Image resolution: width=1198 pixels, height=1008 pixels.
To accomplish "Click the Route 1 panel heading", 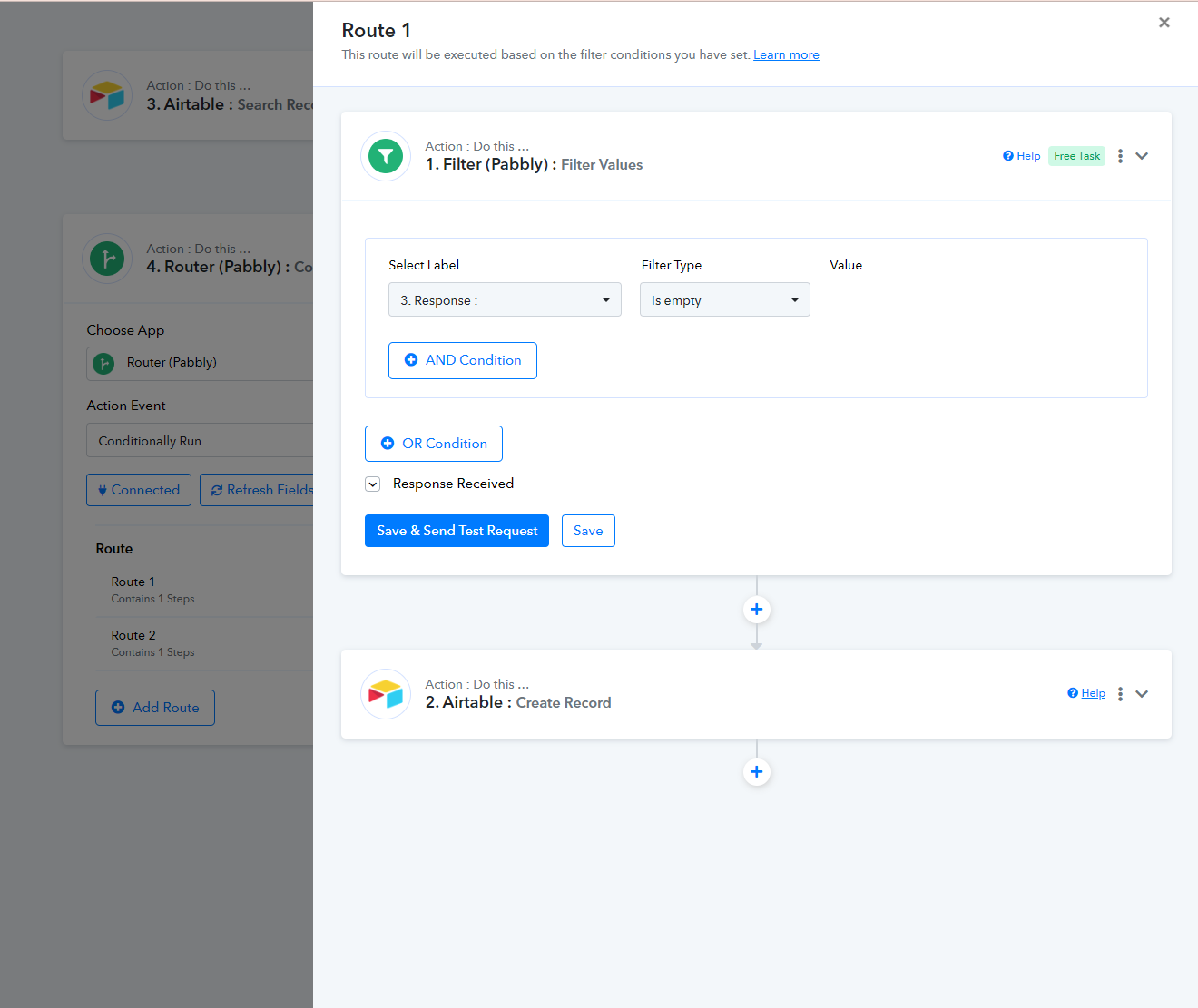I will [x=377, y=31].
